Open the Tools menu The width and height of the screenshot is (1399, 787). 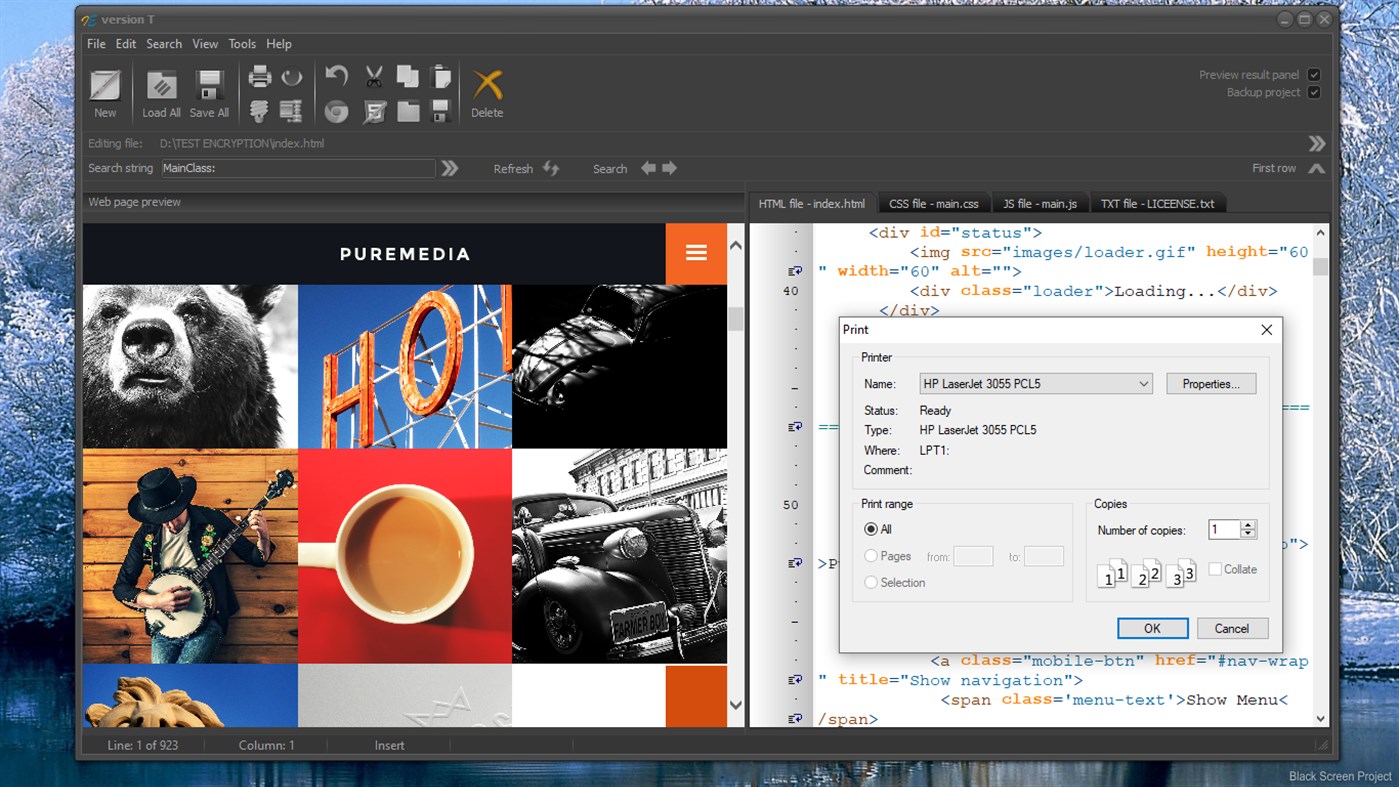[x=242, y=44]
